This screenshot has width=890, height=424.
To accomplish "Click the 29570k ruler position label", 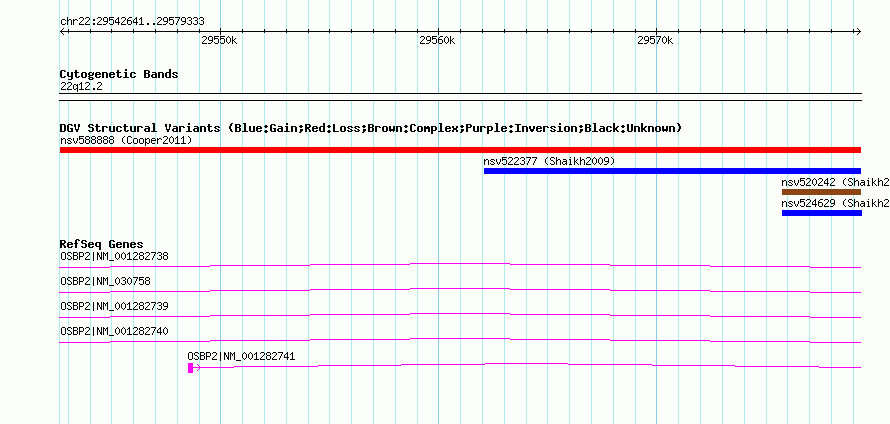I will pyautogui.click(x=655, y=40).
